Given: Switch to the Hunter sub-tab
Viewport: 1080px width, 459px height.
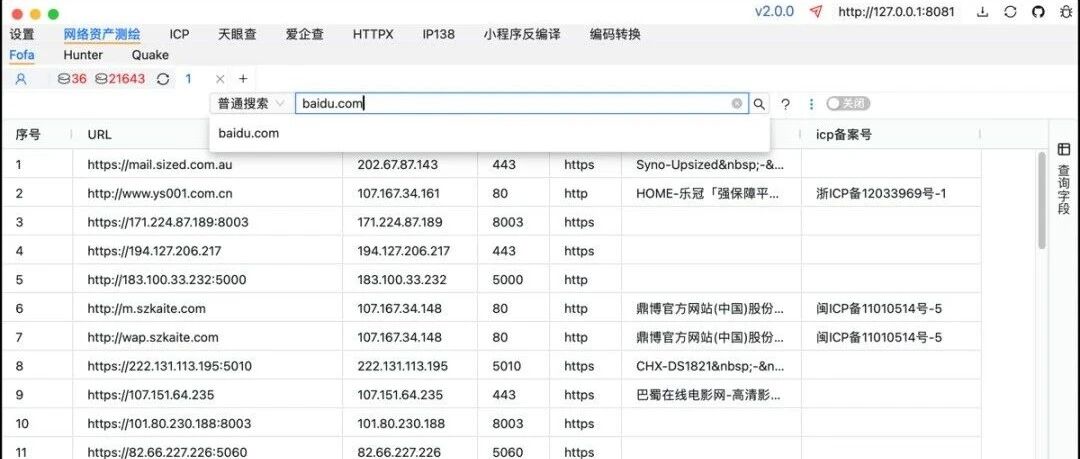Looking at the screenshot, I should [x=83, y=55].
